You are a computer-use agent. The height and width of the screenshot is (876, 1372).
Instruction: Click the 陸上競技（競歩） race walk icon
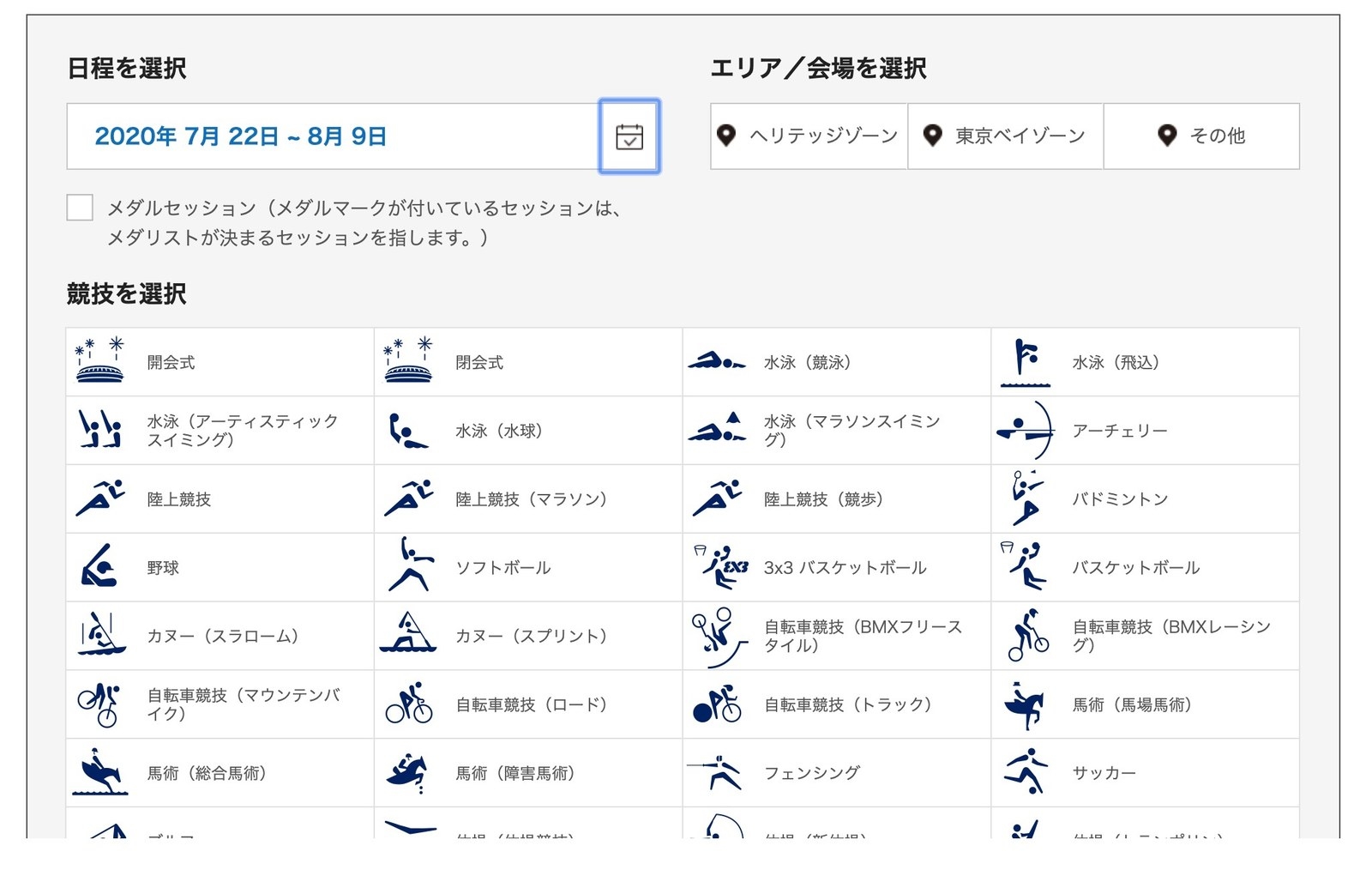[x=718, y=498]
